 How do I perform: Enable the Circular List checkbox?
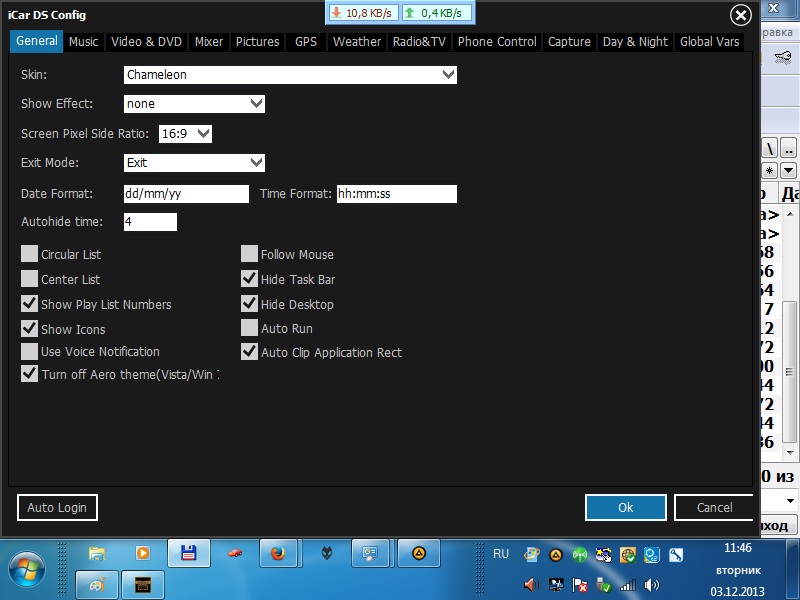point(30,254)
